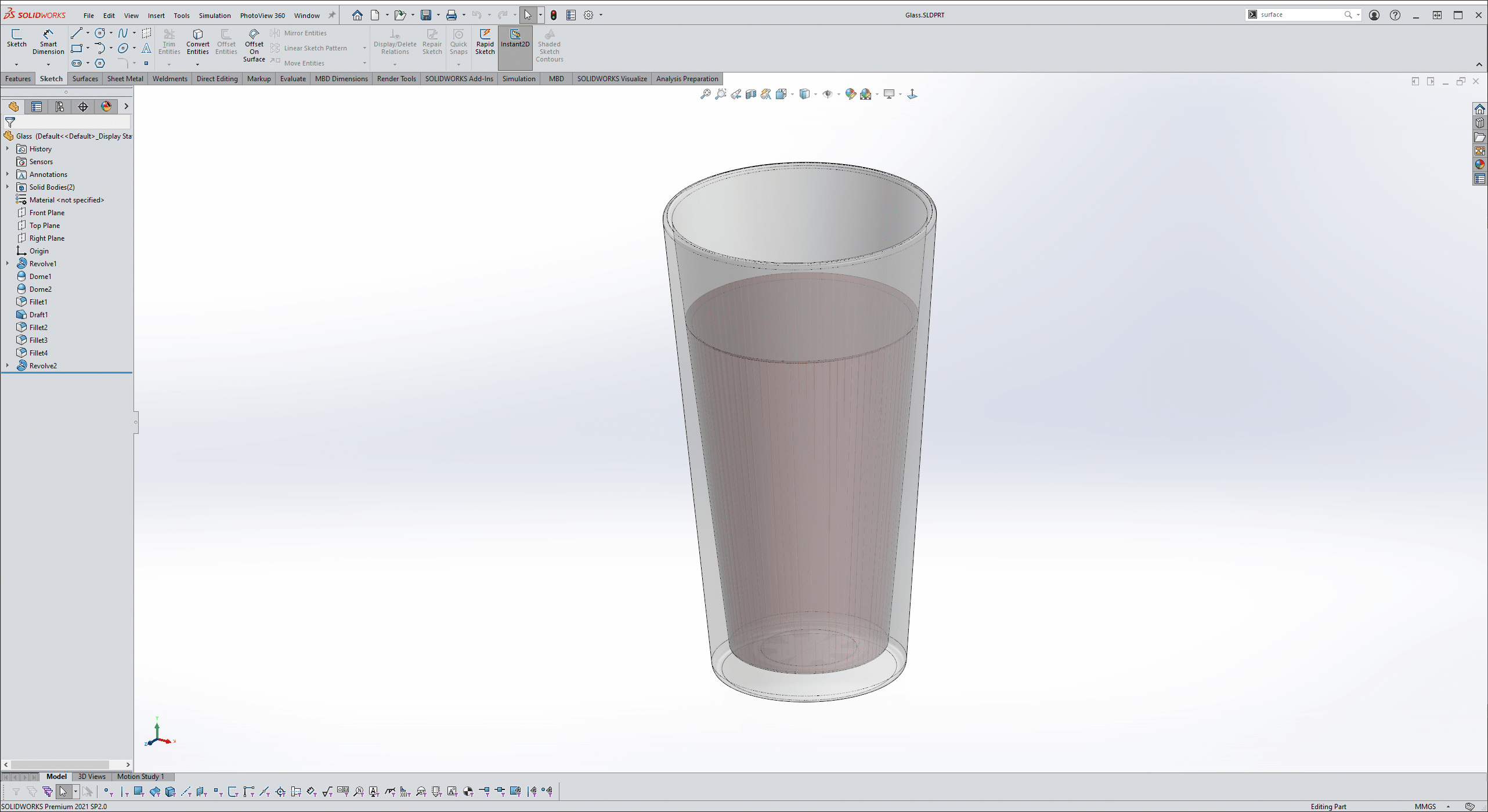Open Options gear icon
Viewport: 1488px width, 812px height.
(x=588, y=15)
